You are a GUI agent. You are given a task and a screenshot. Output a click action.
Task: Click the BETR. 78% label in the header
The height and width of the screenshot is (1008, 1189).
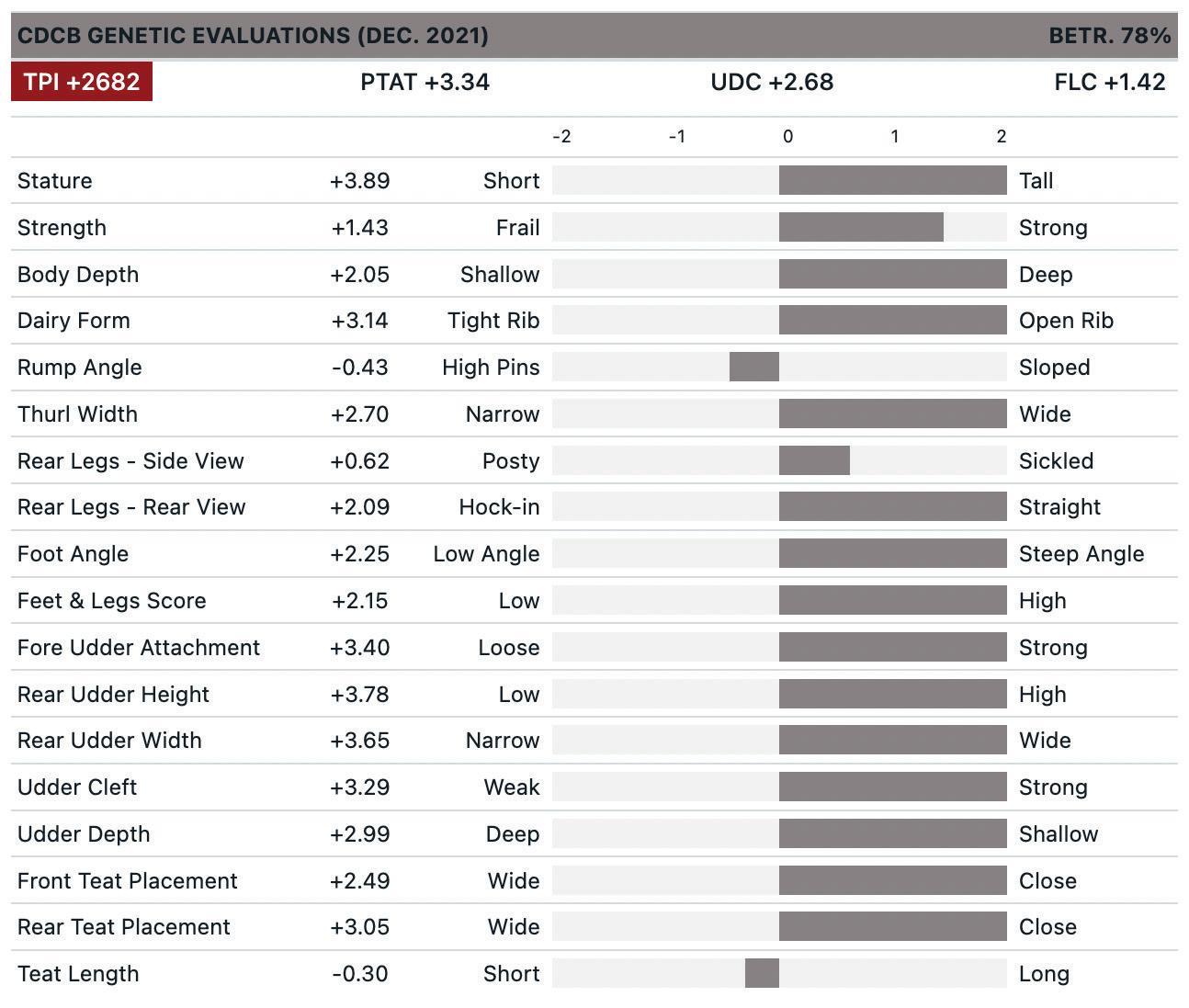click(x=1109, y=36)
